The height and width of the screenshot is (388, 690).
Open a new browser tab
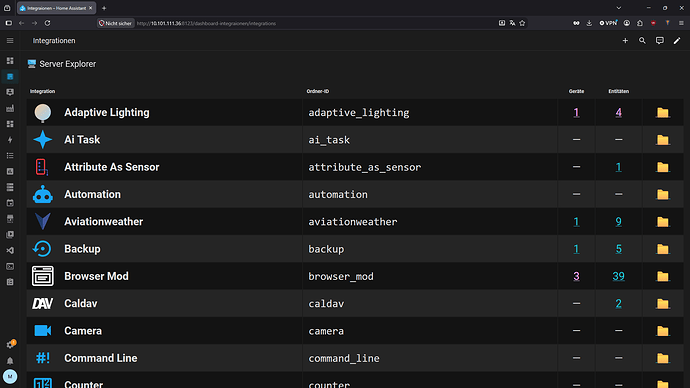(x=104, y=8)
